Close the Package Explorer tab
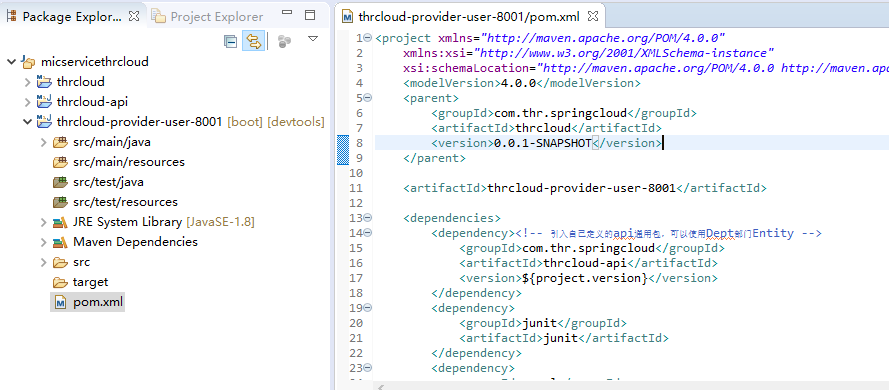Viewport: 889px width, 390px height. point(134,16)
